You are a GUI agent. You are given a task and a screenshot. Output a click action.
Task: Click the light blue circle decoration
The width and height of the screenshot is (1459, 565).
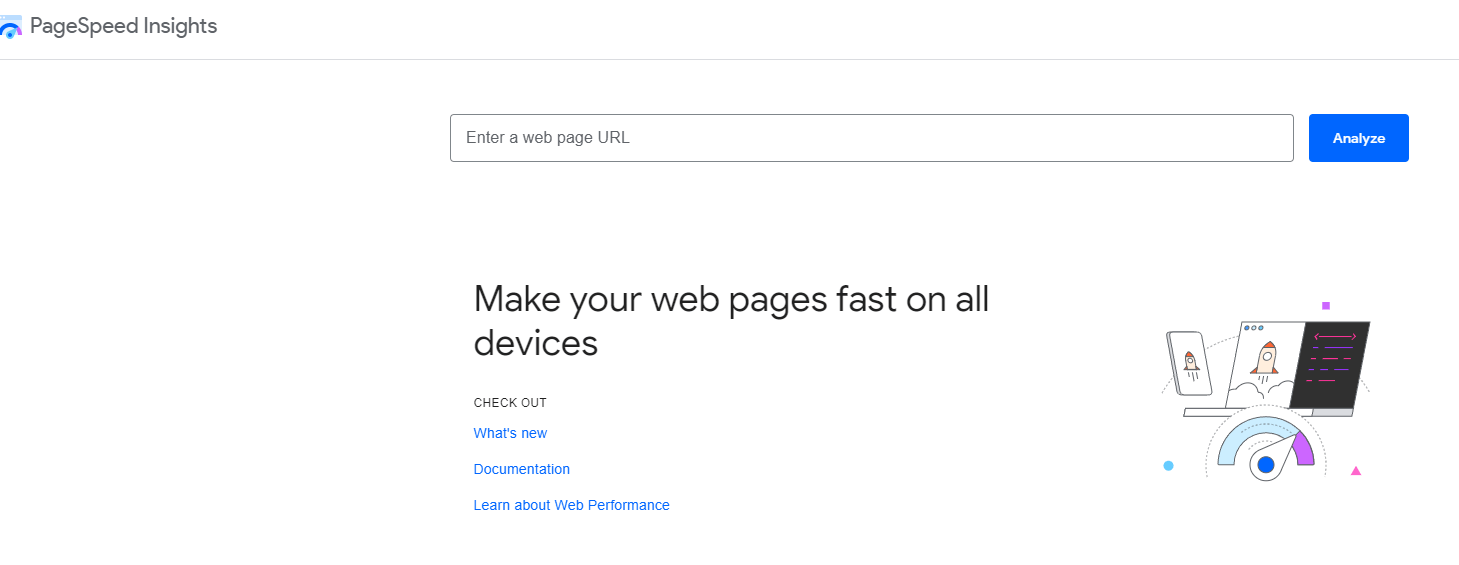click(1168, 466)
